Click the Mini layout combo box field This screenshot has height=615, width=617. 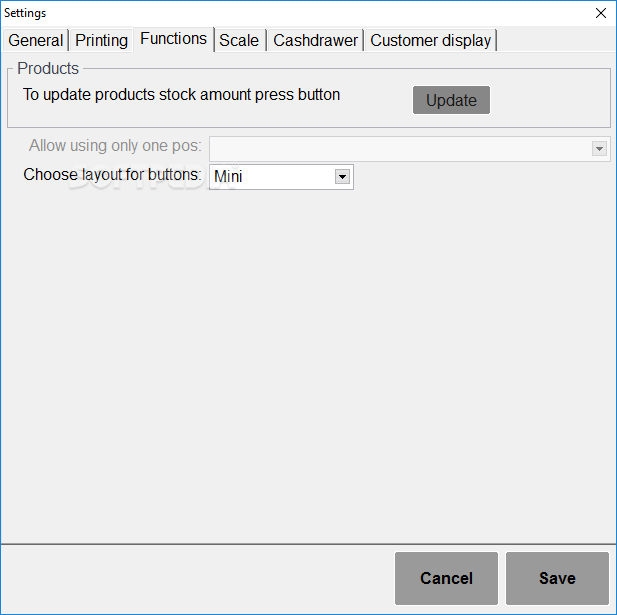(x=281, y=177)
